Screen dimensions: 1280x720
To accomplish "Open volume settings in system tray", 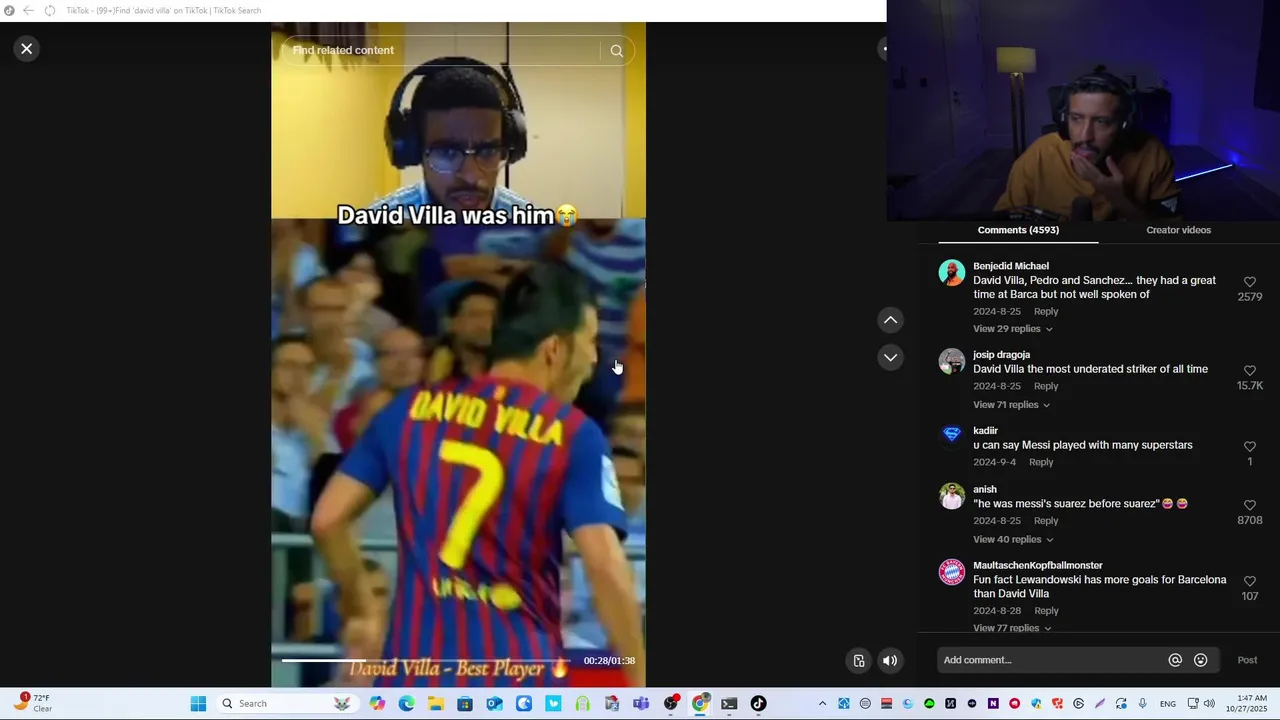I will [x=1209, y=704].
